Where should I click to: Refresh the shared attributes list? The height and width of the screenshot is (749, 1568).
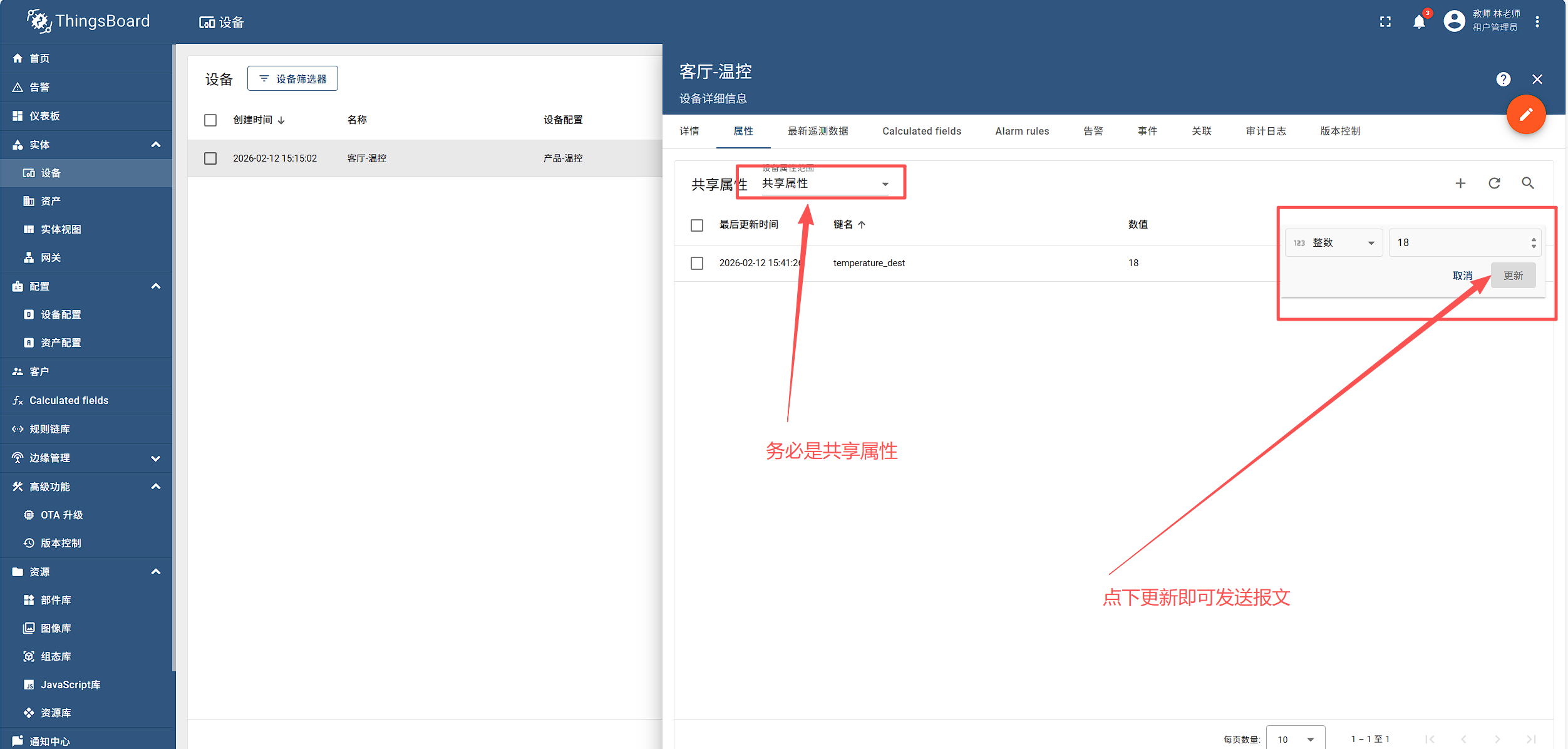pyautogui.click(x=1494, y=183)
